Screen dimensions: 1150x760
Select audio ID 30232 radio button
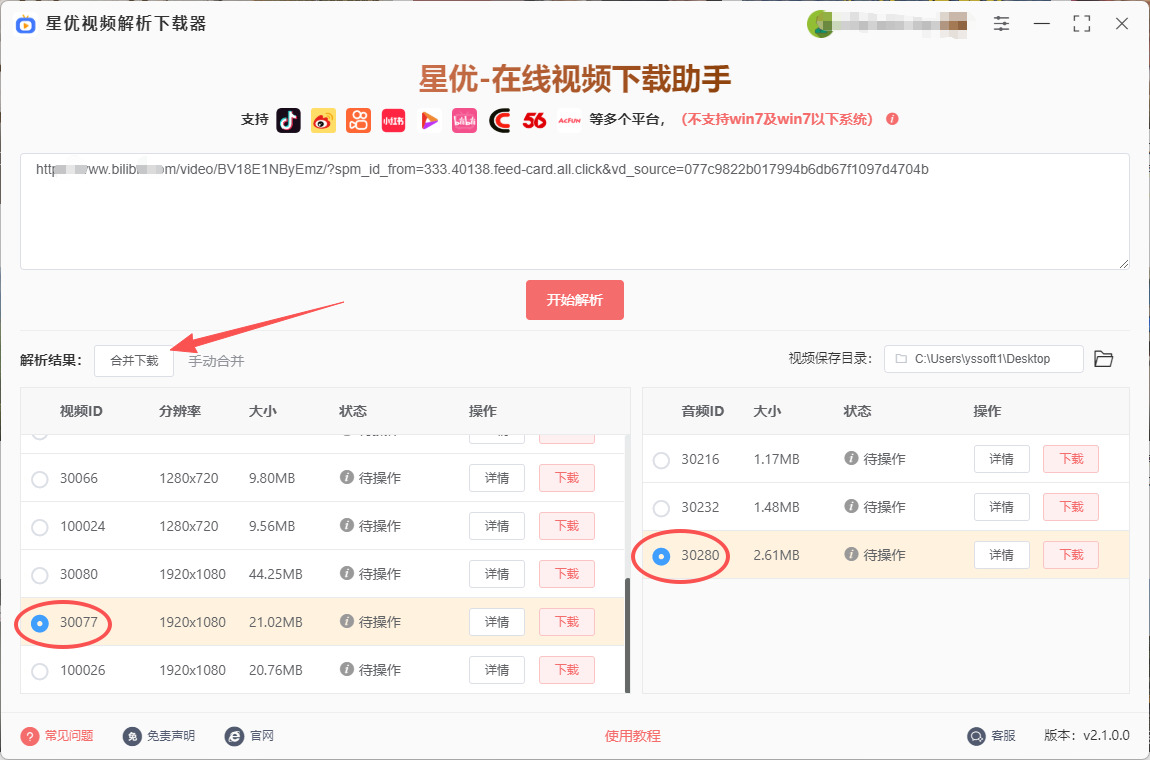[x=662, y=508]
